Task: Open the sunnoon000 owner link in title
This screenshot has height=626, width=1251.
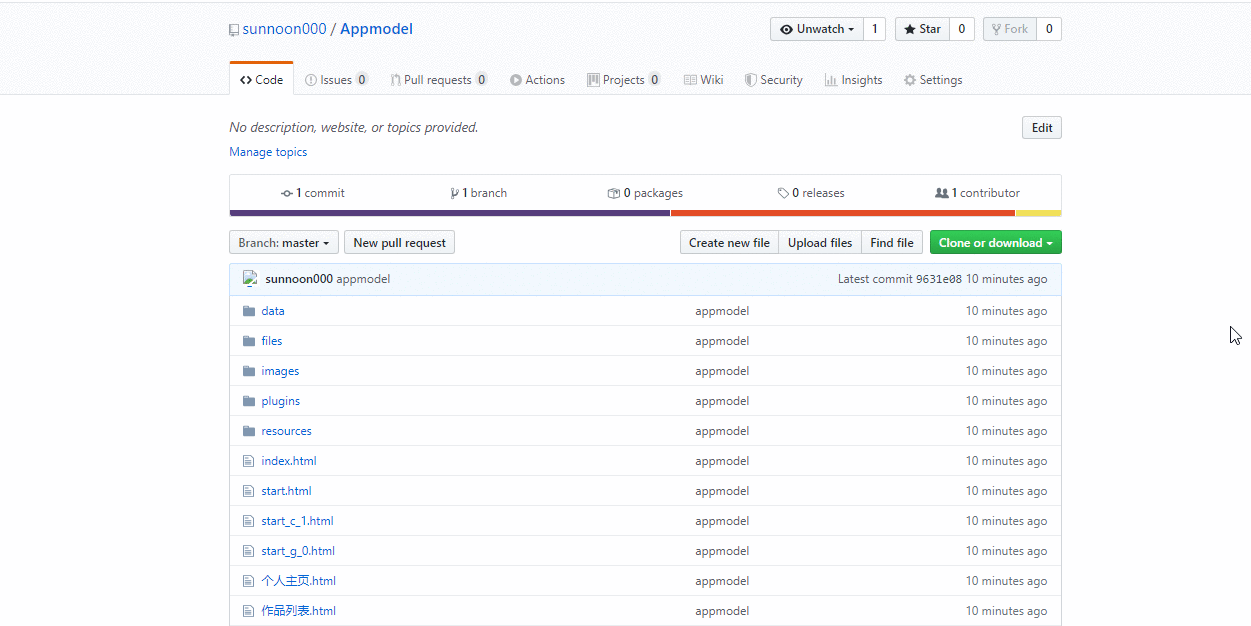Action: (x=284, y=29)
